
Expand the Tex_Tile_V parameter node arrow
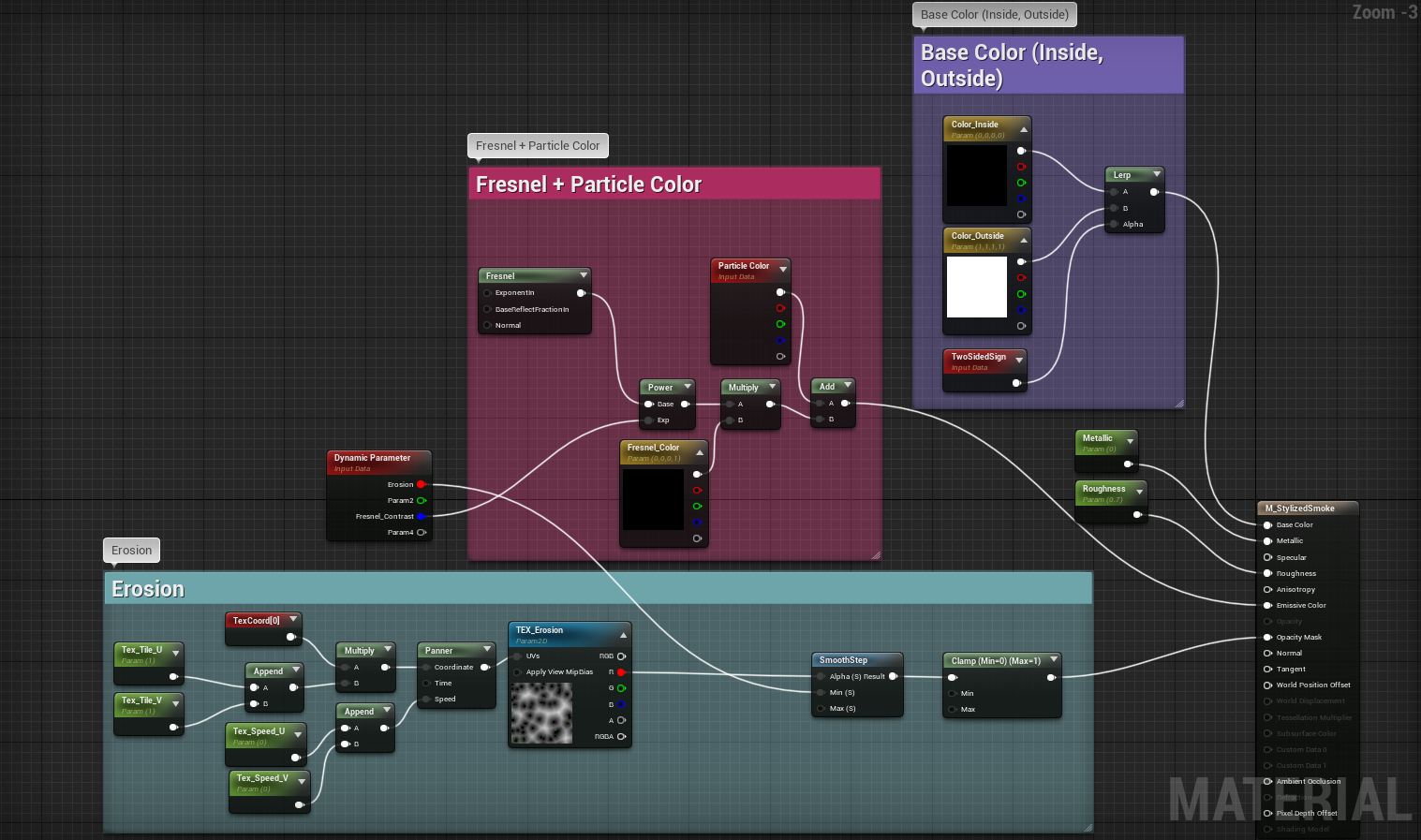[175, 704]
